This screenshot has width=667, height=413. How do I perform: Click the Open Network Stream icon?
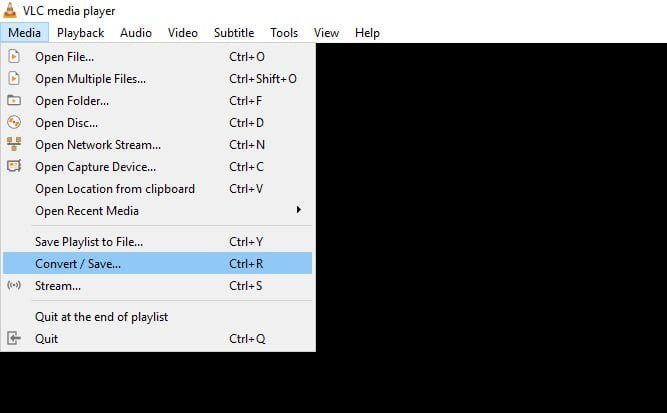coord(14,144)
